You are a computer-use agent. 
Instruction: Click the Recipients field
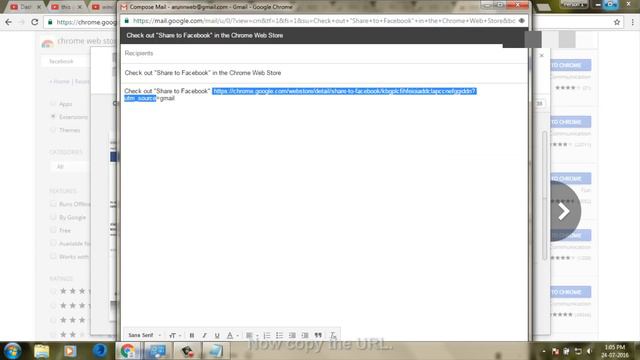click(x=324, y=53)
